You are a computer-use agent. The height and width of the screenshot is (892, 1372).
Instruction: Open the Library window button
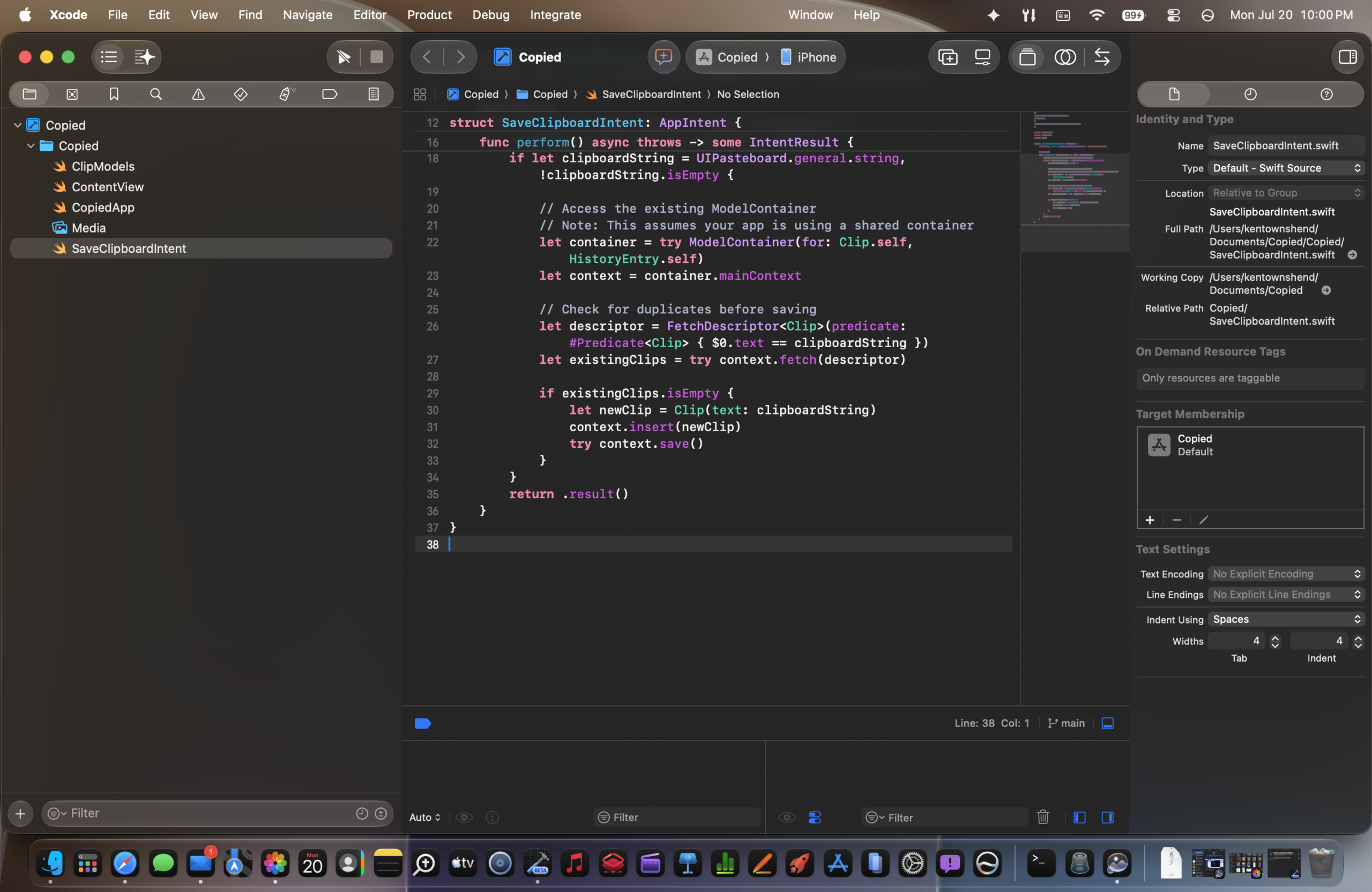tap(982, 57)
